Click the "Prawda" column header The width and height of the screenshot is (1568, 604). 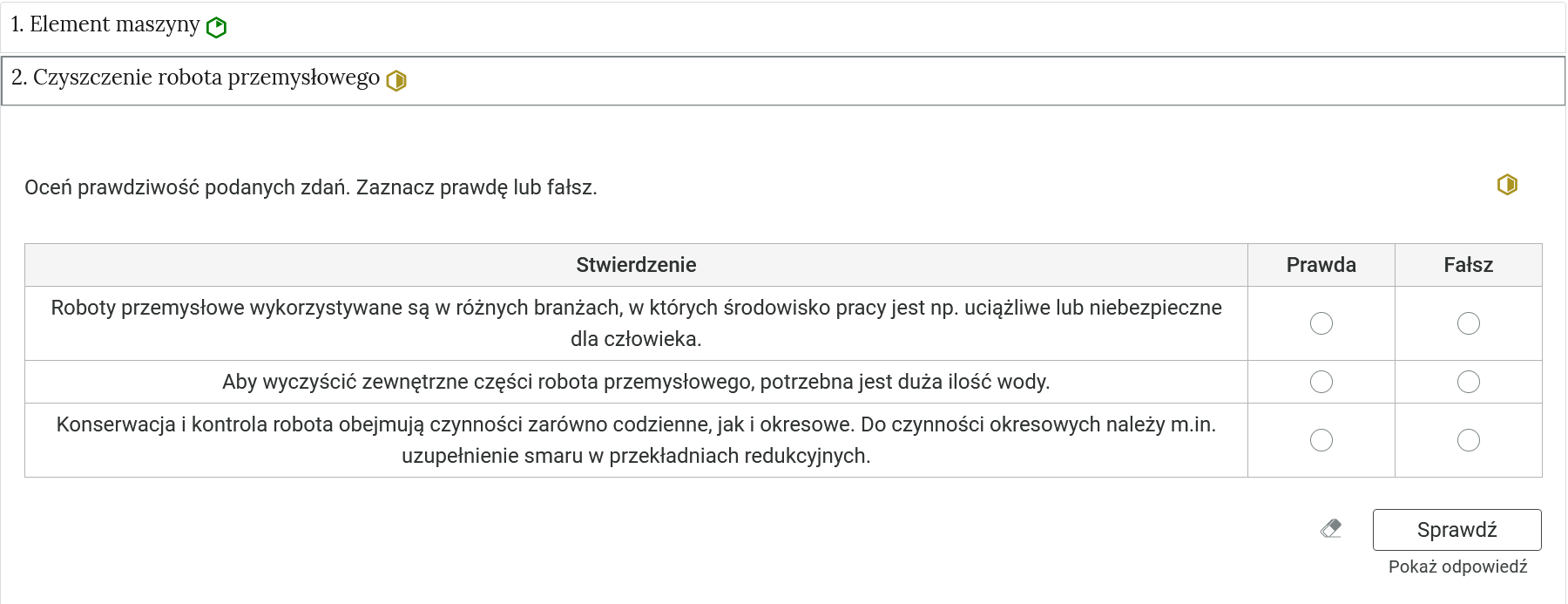pyautogui.click(x=1321, y=264)
